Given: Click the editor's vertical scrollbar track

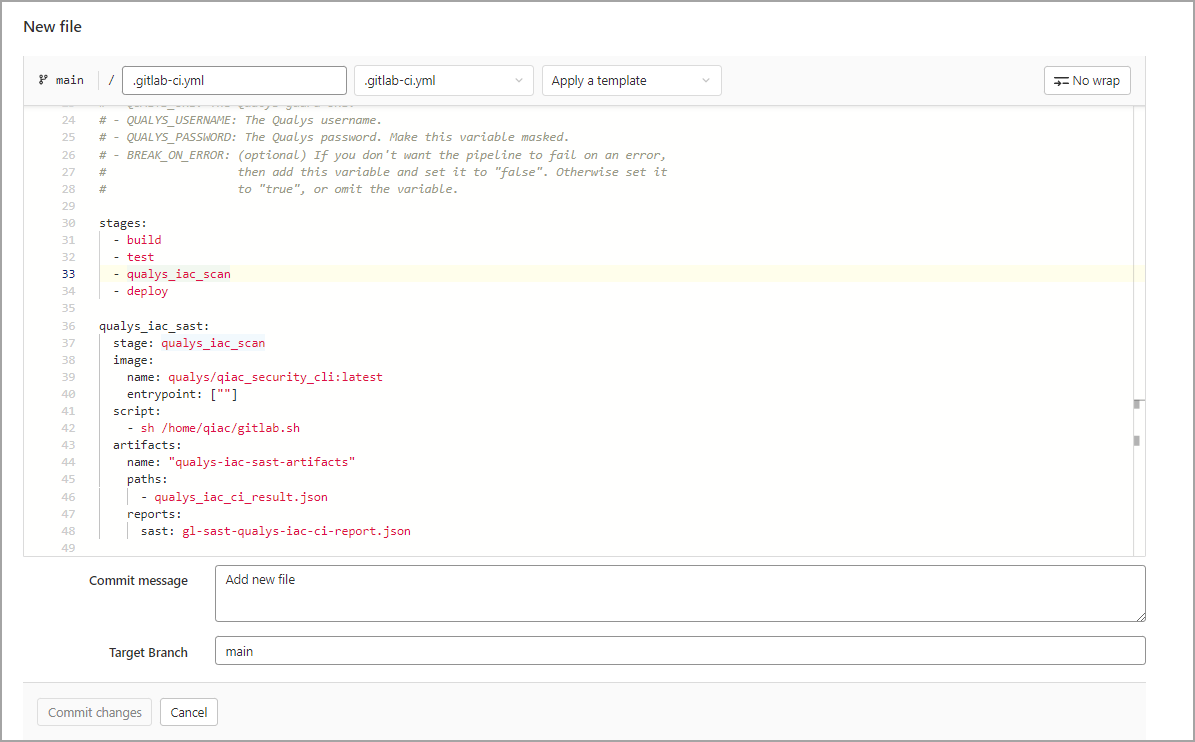Looking at the screenshot, I should pyautogui.click(x=1138, y=300).
